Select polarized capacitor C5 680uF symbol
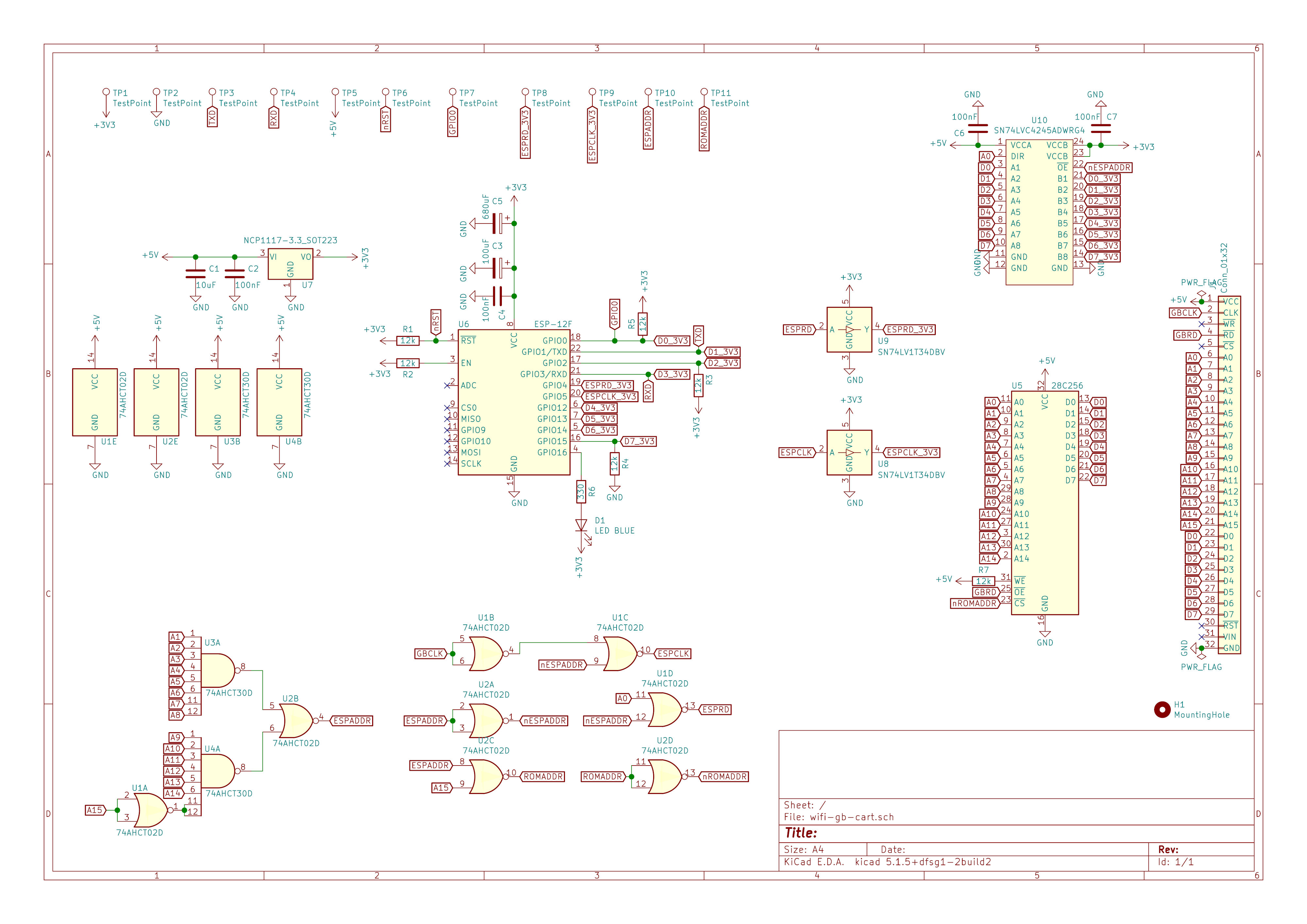Screen dimensions: 1307x924 tap(497, 224)
